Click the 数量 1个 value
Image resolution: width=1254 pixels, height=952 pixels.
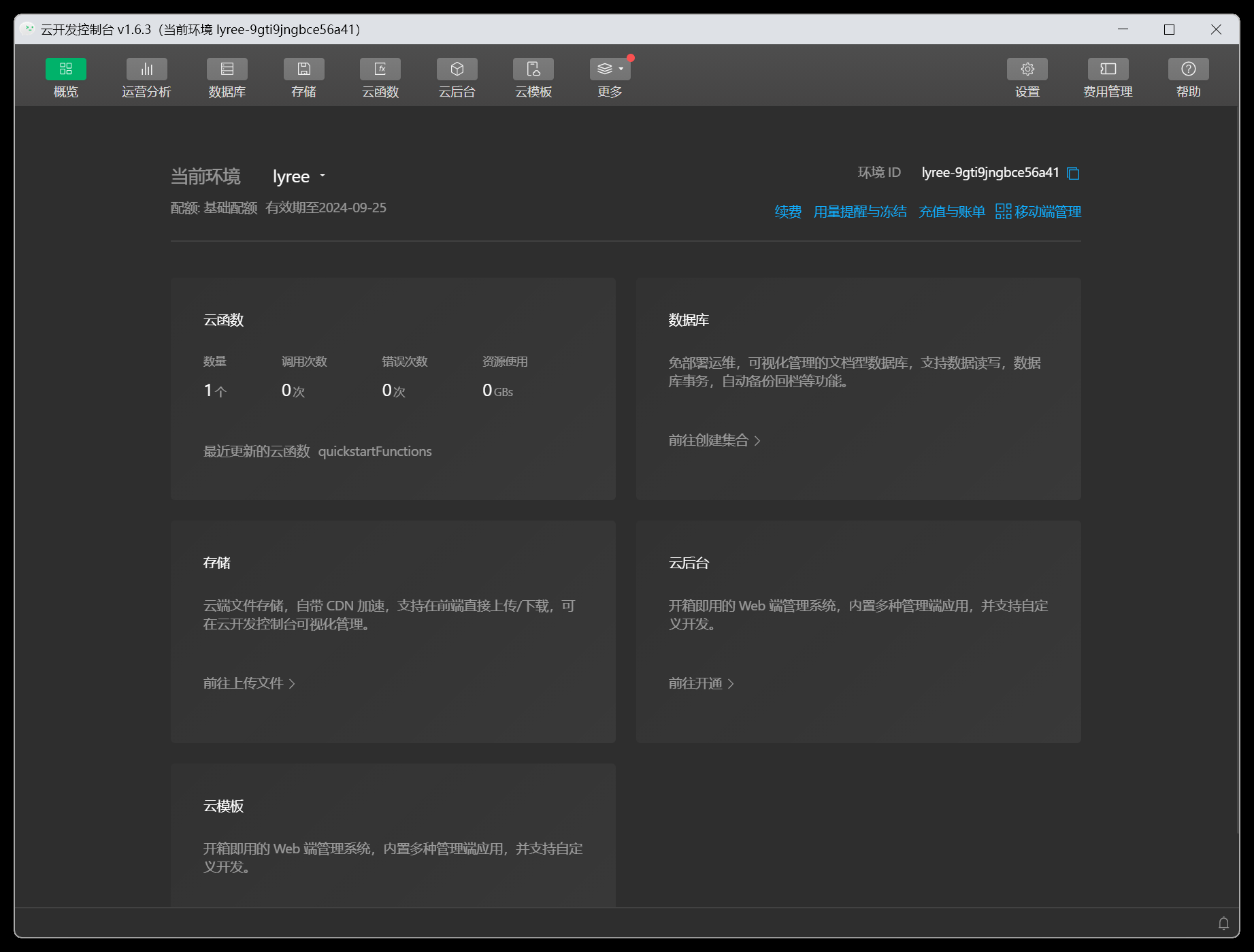tap(214, 390)
